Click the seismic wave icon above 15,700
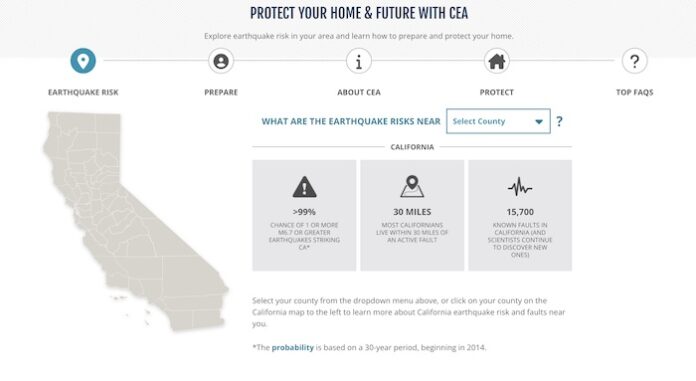696x381 pixels. [x=520, y=187]
